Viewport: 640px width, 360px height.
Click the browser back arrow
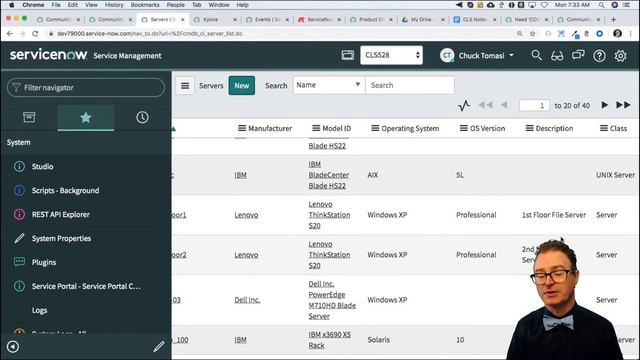point(10,34)
